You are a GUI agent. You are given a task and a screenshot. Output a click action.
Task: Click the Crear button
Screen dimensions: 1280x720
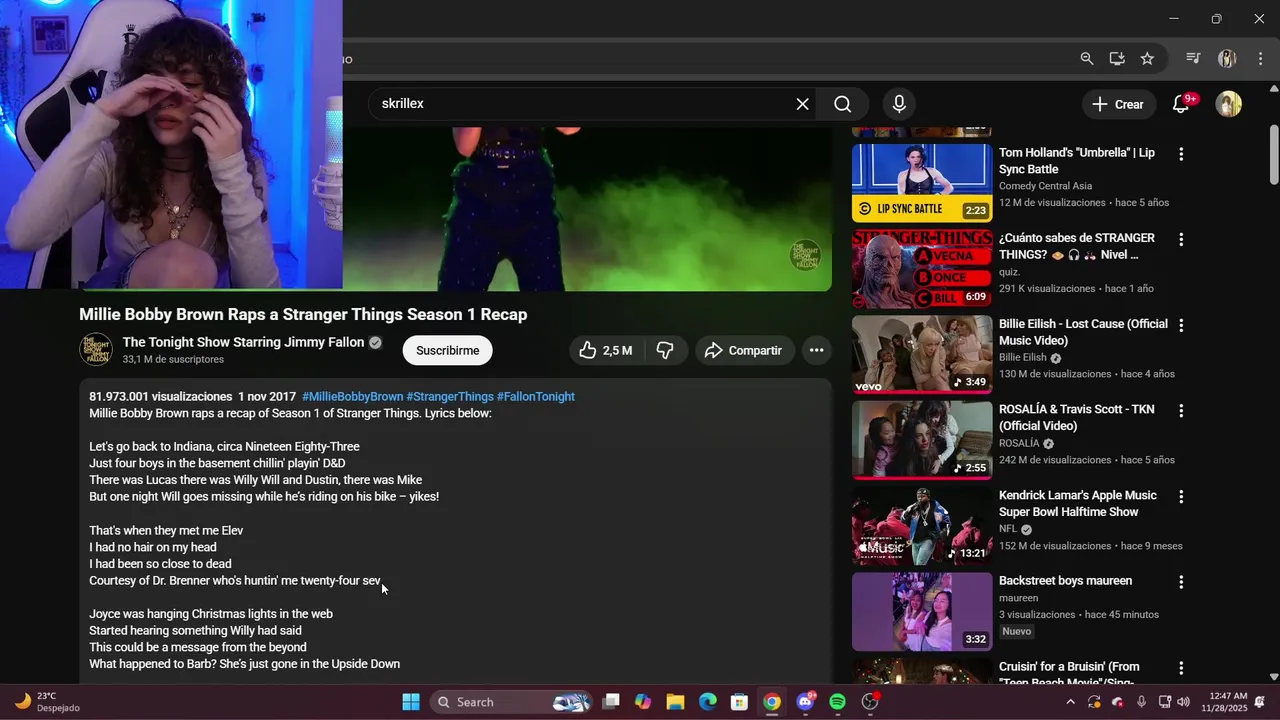click(1118, 104)
